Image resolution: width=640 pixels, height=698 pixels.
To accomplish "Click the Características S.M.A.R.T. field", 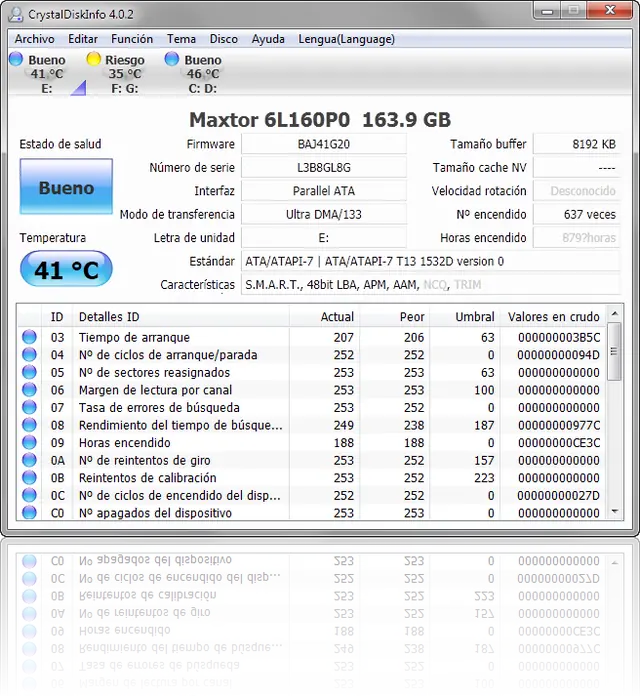I will (x=430, y=285).
